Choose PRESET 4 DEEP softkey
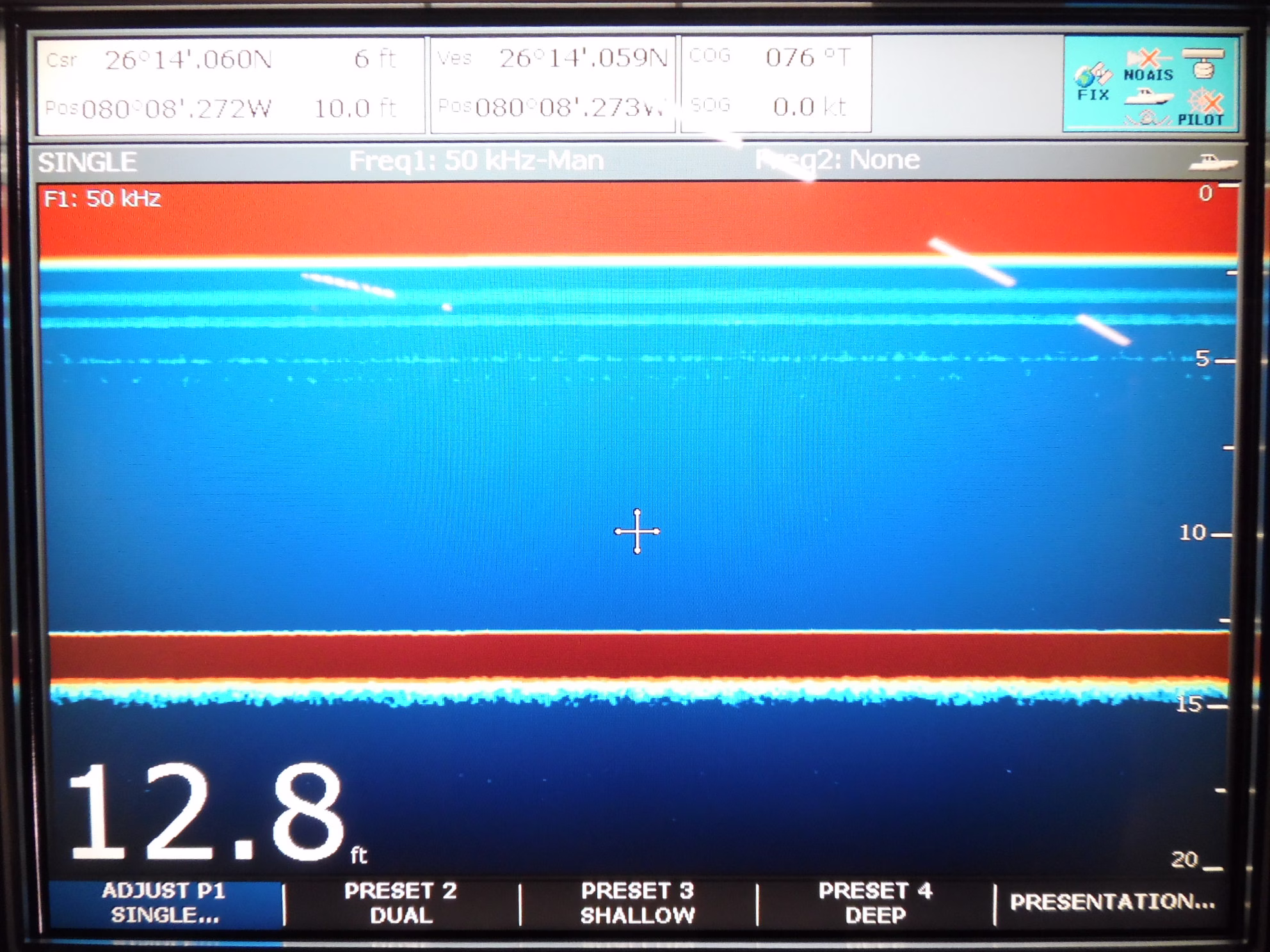The image size is (1270, 952). 875,903
